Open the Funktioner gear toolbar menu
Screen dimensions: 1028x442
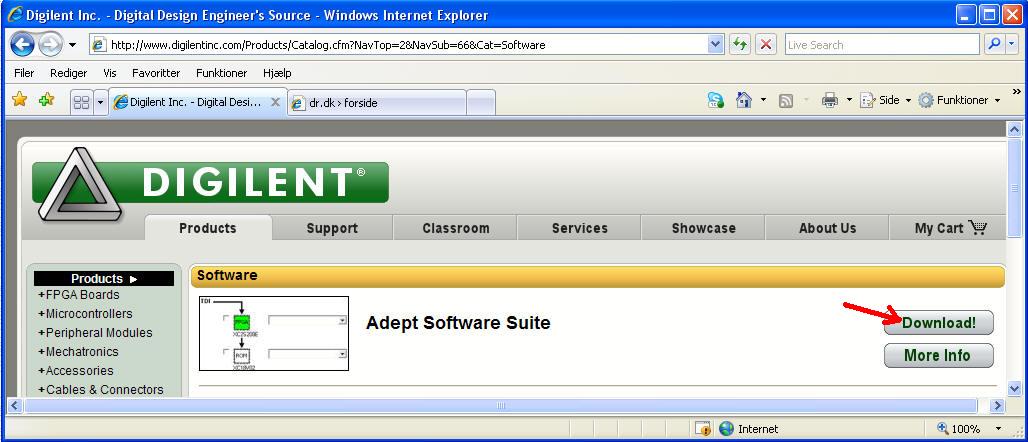(x=959, y=100)
